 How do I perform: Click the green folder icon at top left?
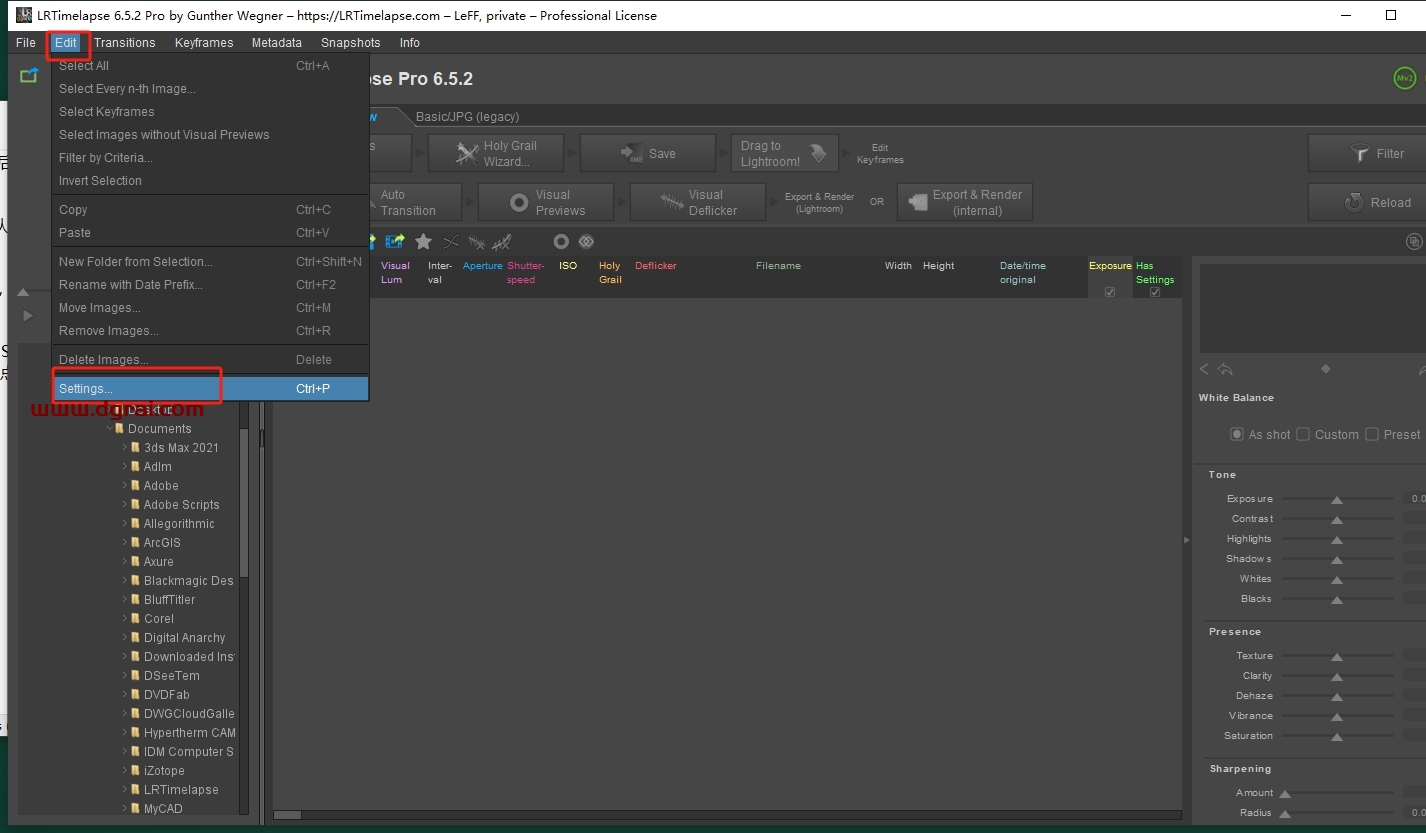[x=29, y=76]
